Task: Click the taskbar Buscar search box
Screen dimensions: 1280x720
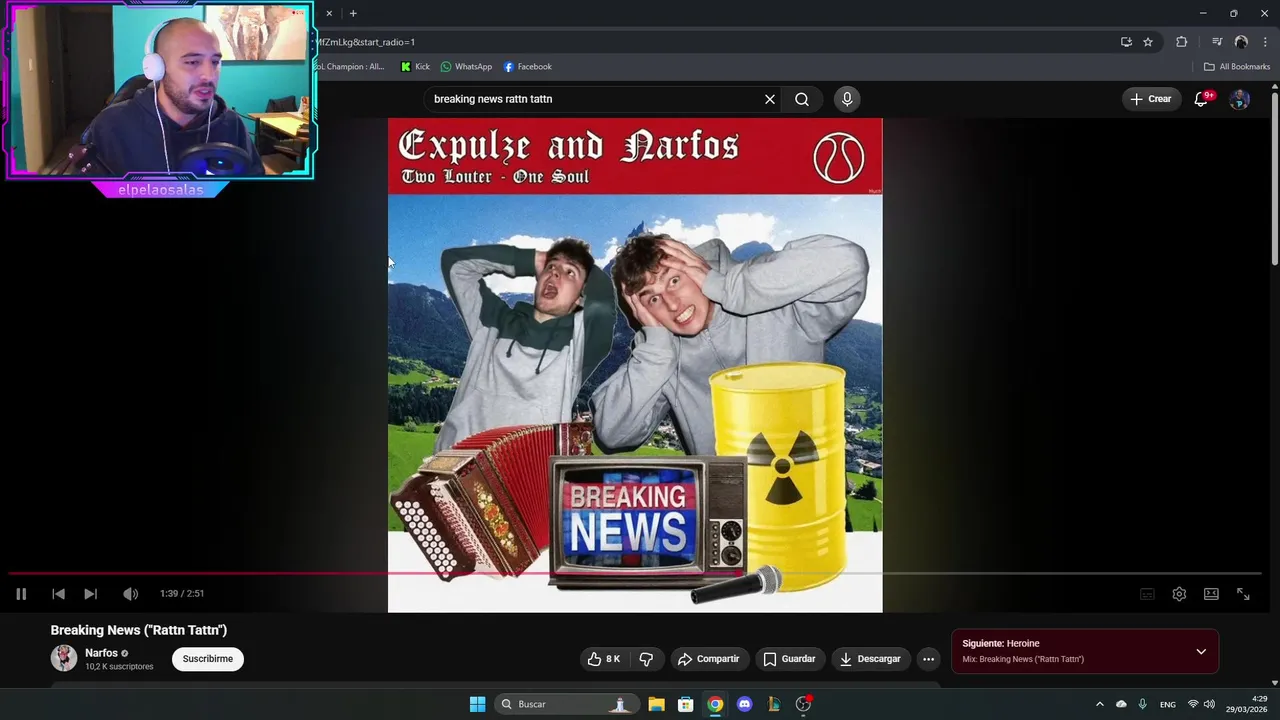Action: 565,704
